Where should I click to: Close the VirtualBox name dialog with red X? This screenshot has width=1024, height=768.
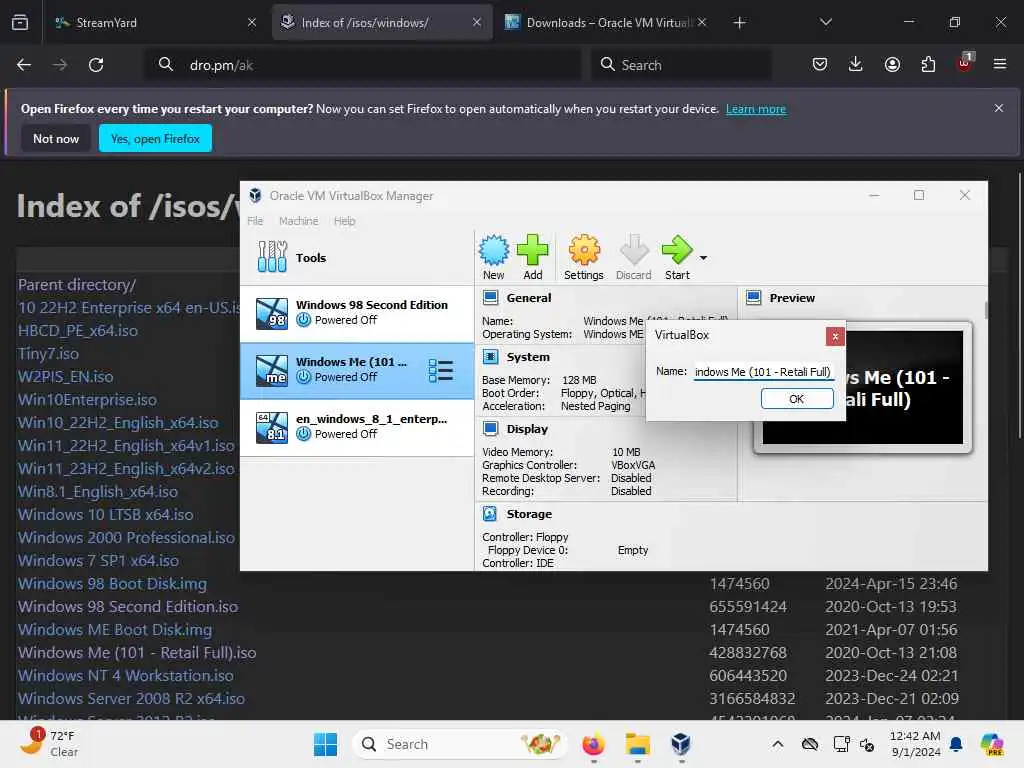tap(835, 336)
